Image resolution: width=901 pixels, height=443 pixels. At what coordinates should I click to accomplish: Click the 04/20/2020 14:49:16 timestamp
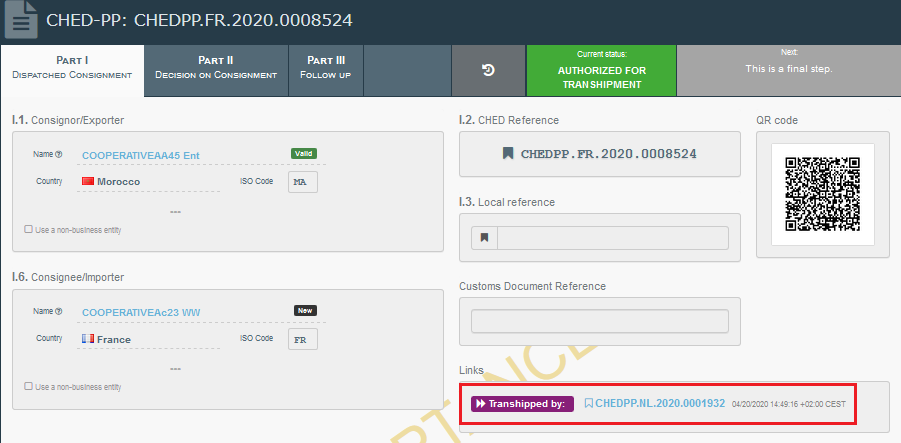point(789,404)
